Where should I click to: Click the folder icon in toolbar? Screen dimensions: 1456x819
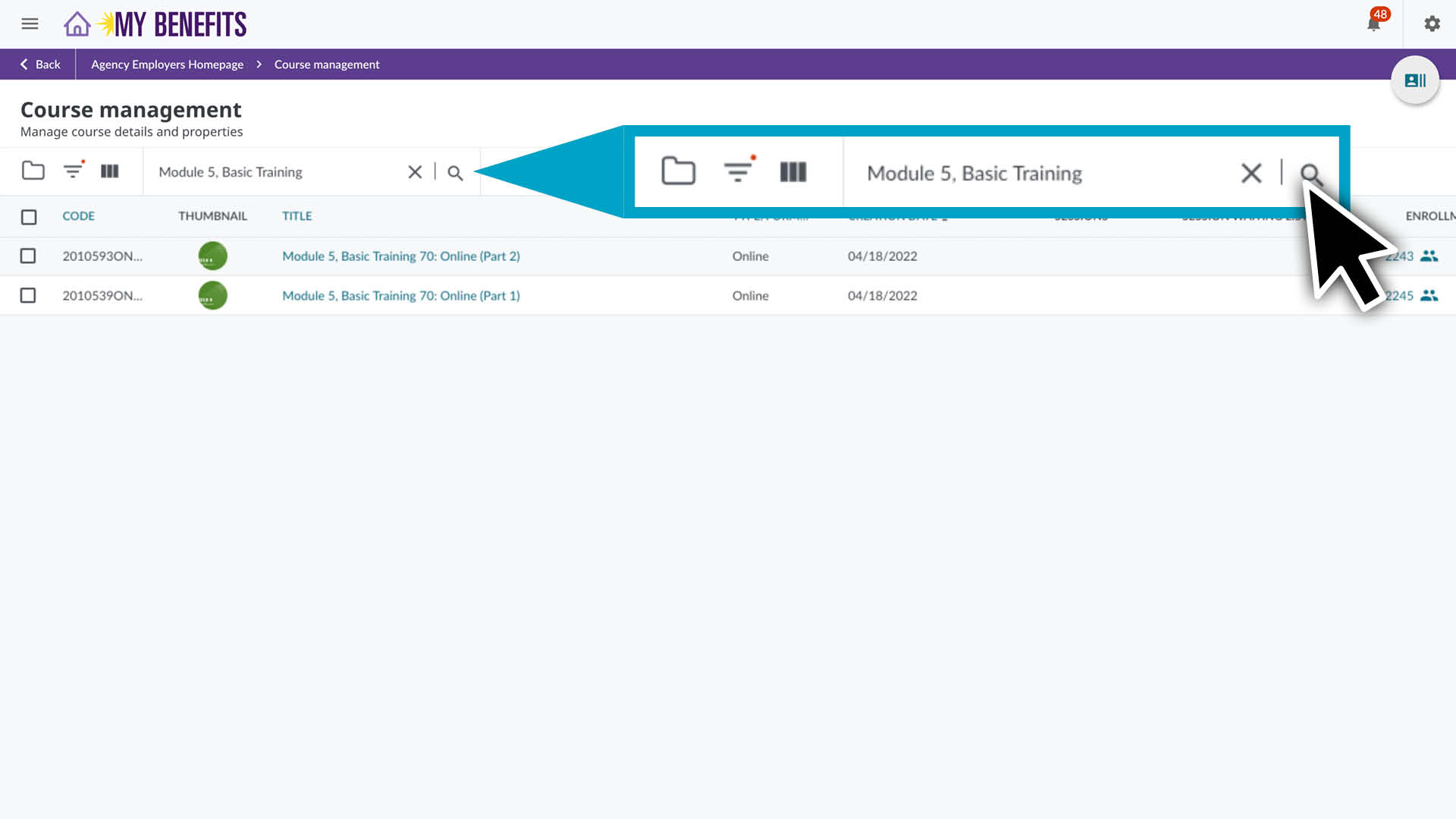(x=33, y=171)
